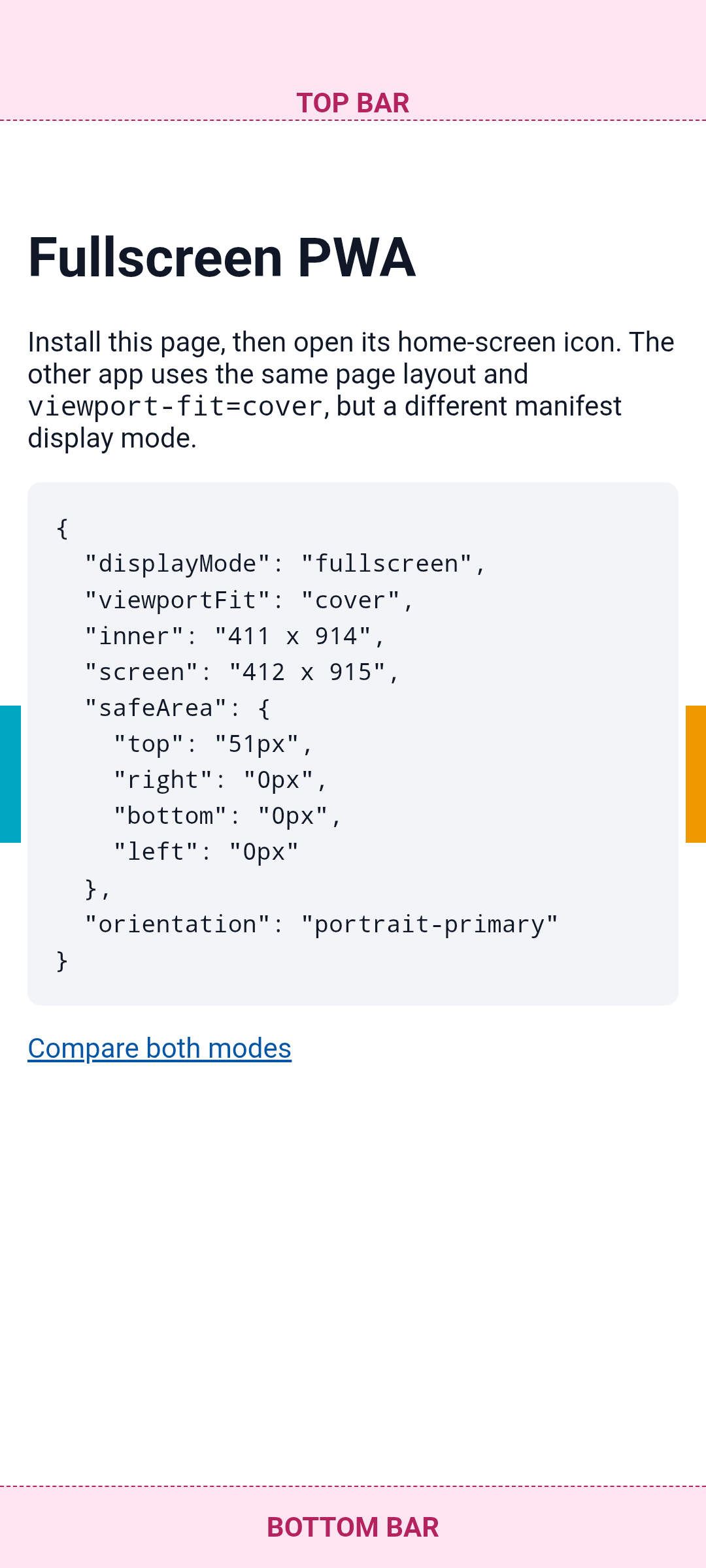Click the orientation portrait-primary line

click(x=322, y=924)
